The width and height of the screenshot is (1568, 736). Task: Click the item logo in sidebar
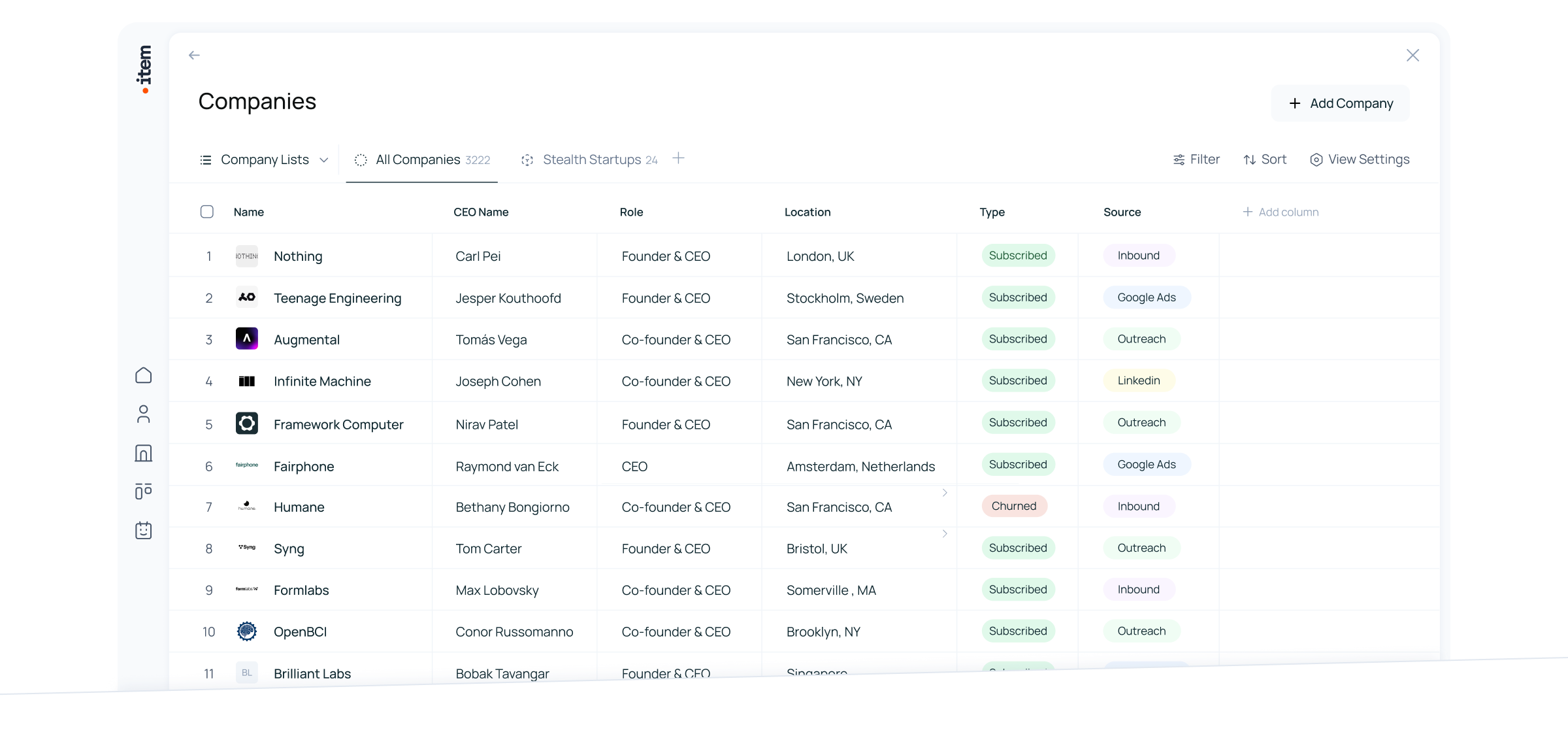pos(144,68)
